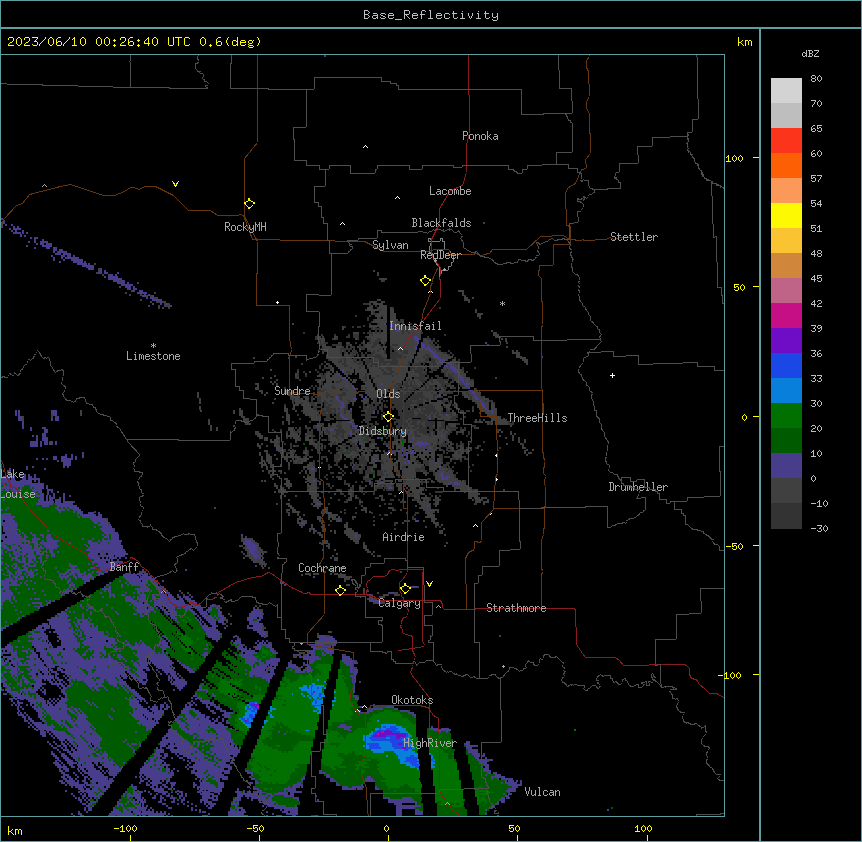Select the Olds city label
Image resolution: width=862 pixels, height=842 pixels.
[388, 394]
